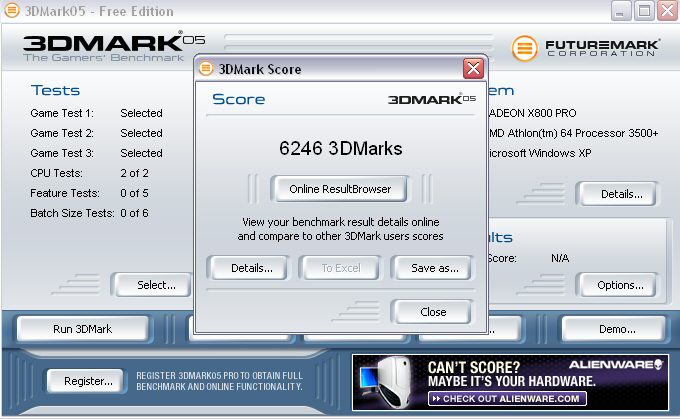680x419 pixels.
Task: Close the 3DMark05 main window
Action: coord(667,11)
